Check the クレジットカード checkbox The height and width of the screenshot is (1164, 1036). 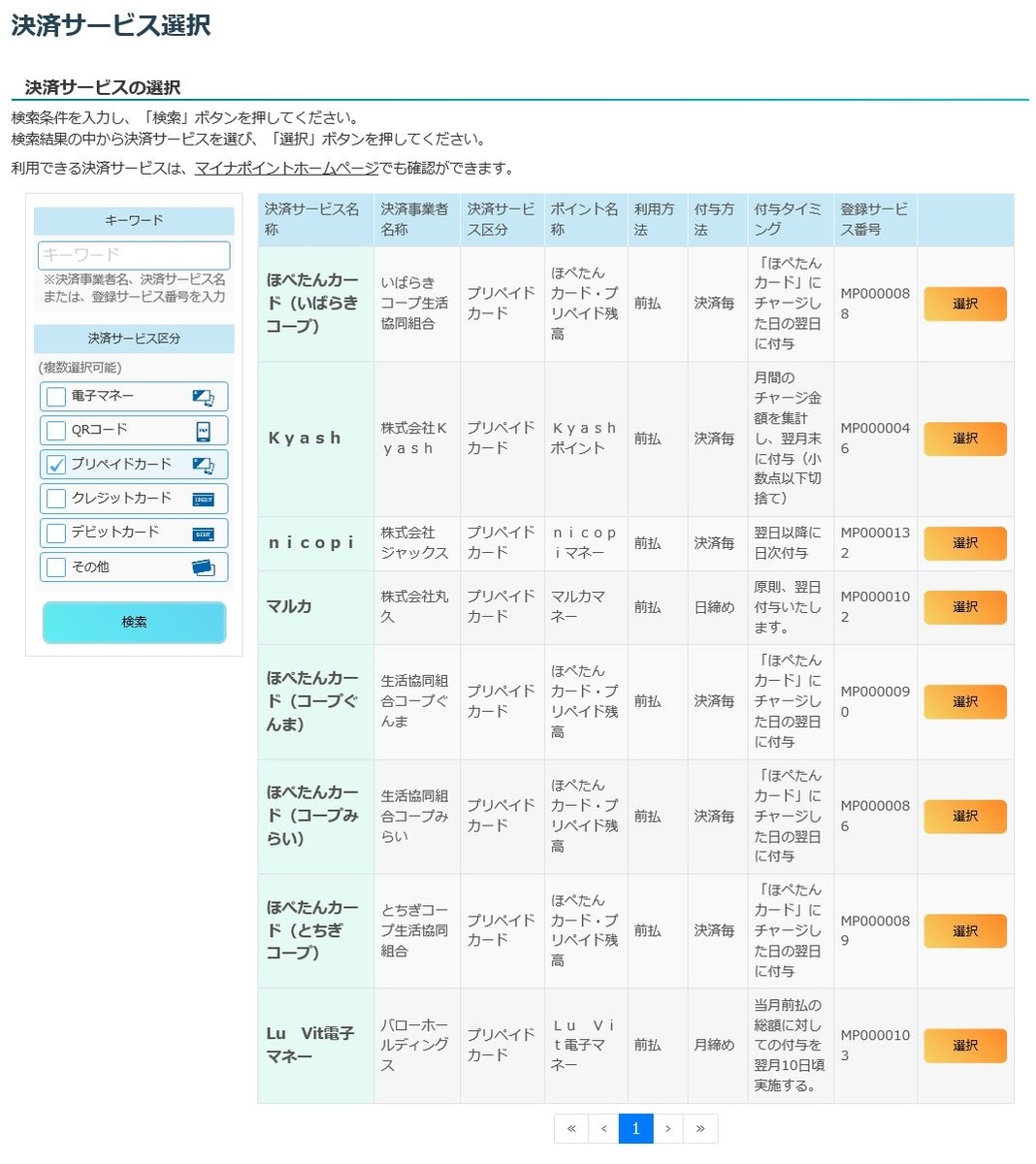(56, 499)
